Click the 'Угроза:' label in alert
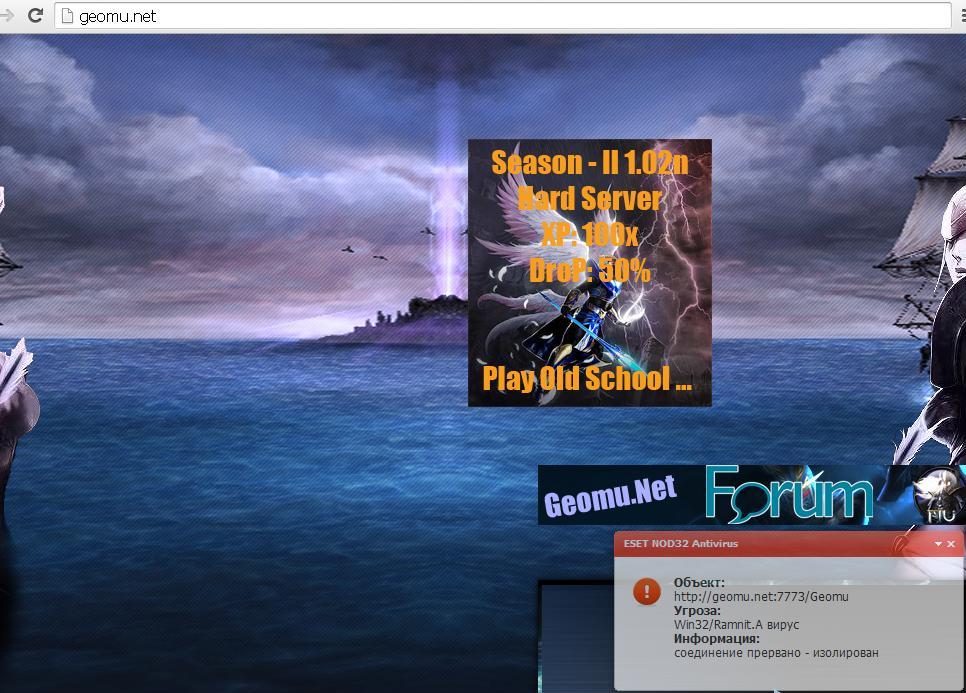 click(697, 610)
